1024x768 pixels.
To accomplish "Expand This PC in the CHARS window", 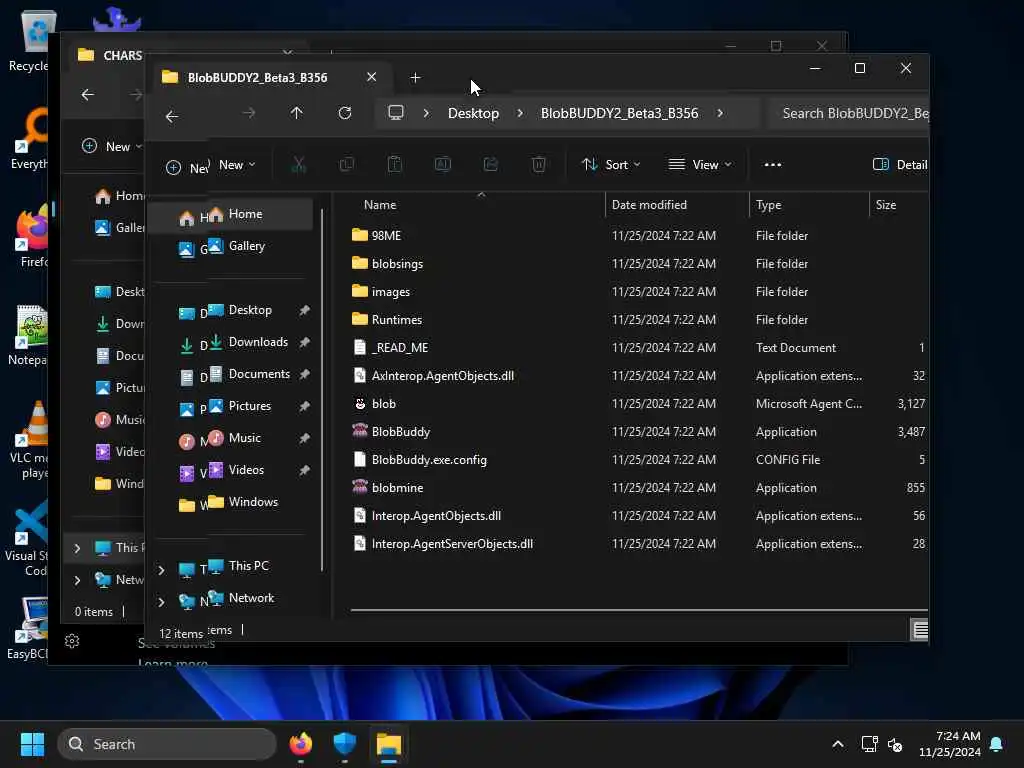I will (x=77, y=548).
